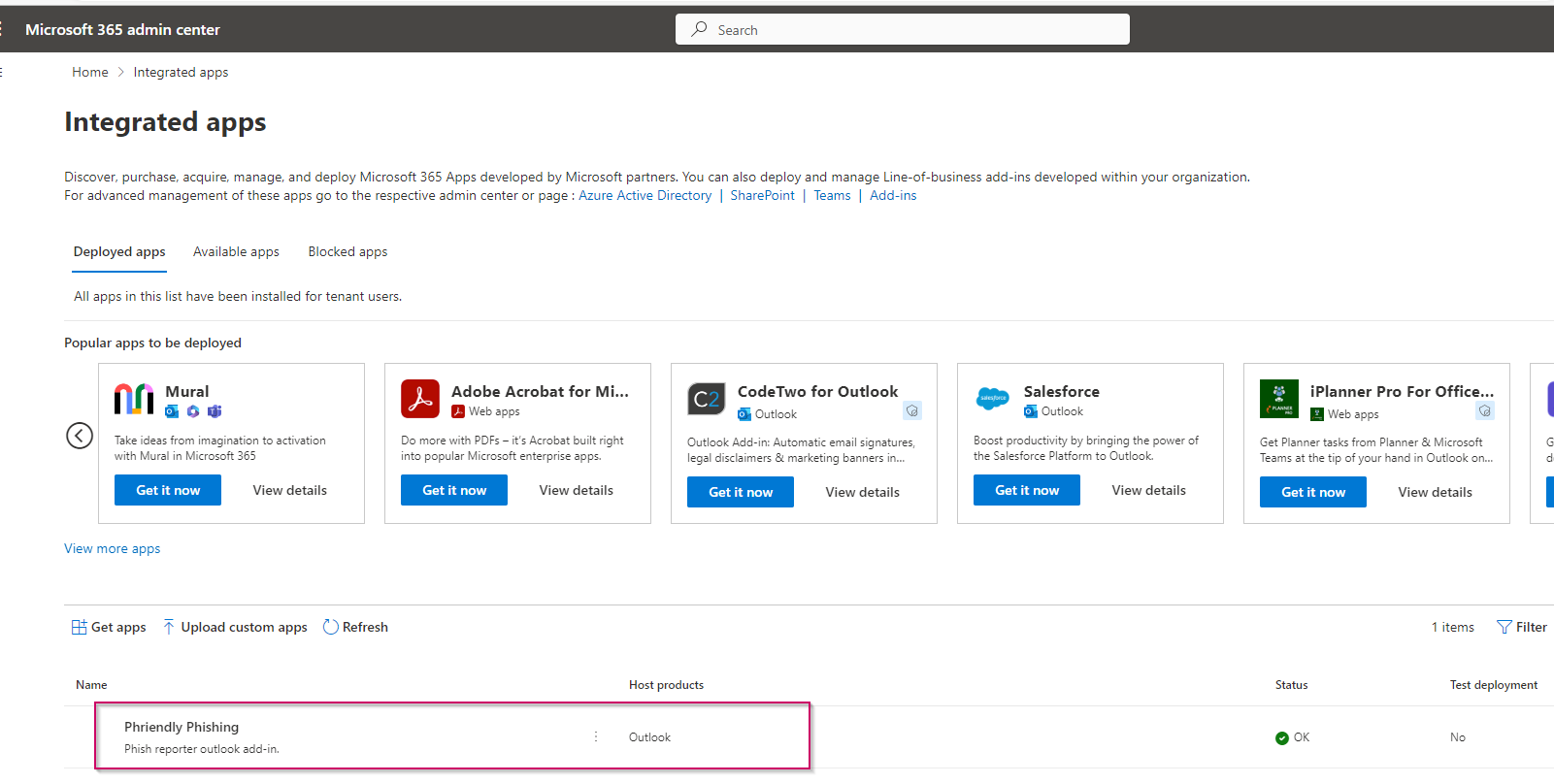1554x784 pixels.
Task: View details for CodeTwo for Outlook
Action: tap(863, 492)
